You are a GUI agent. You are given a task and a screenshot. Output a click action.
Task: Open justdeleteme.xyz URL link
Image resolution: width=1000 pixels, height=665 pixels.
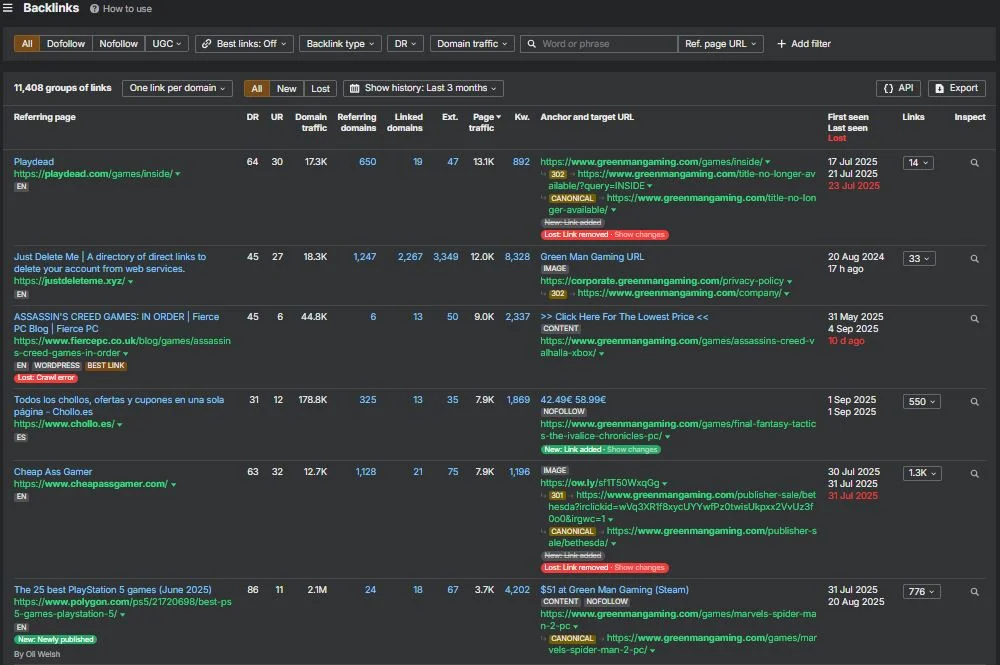coord(70,281)
